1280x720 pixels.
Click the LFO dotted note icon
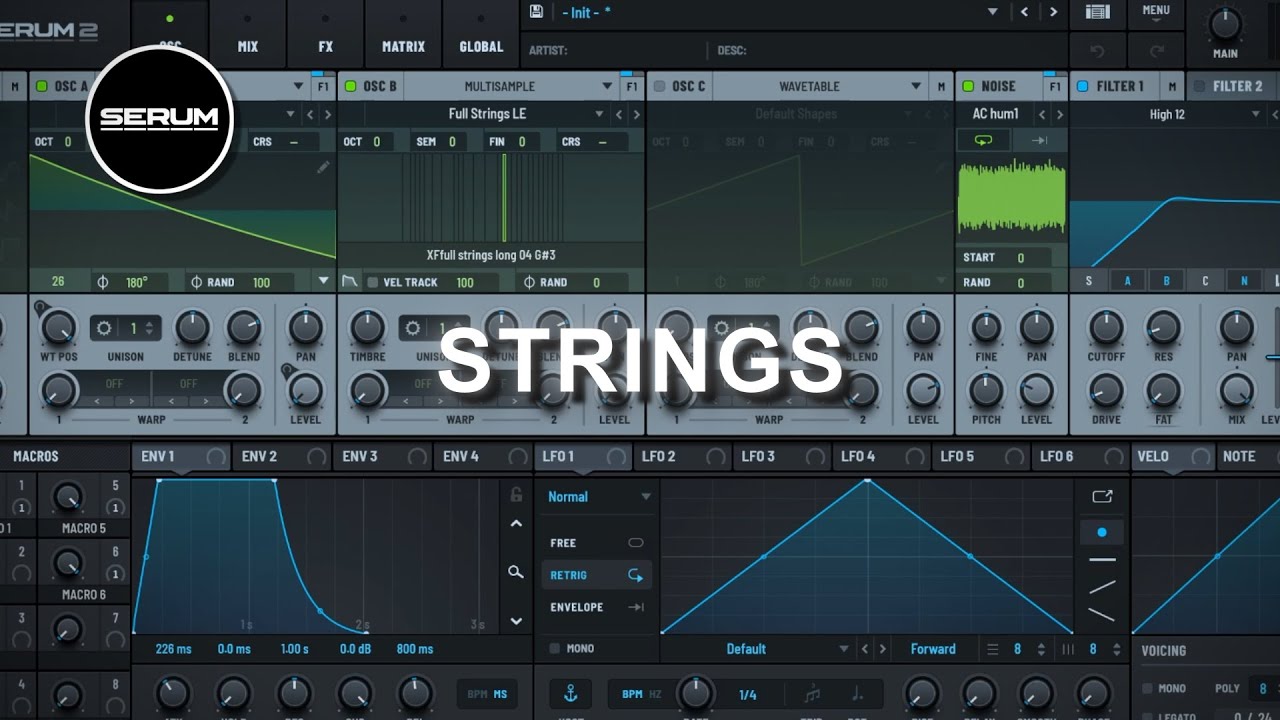(858, 693)
